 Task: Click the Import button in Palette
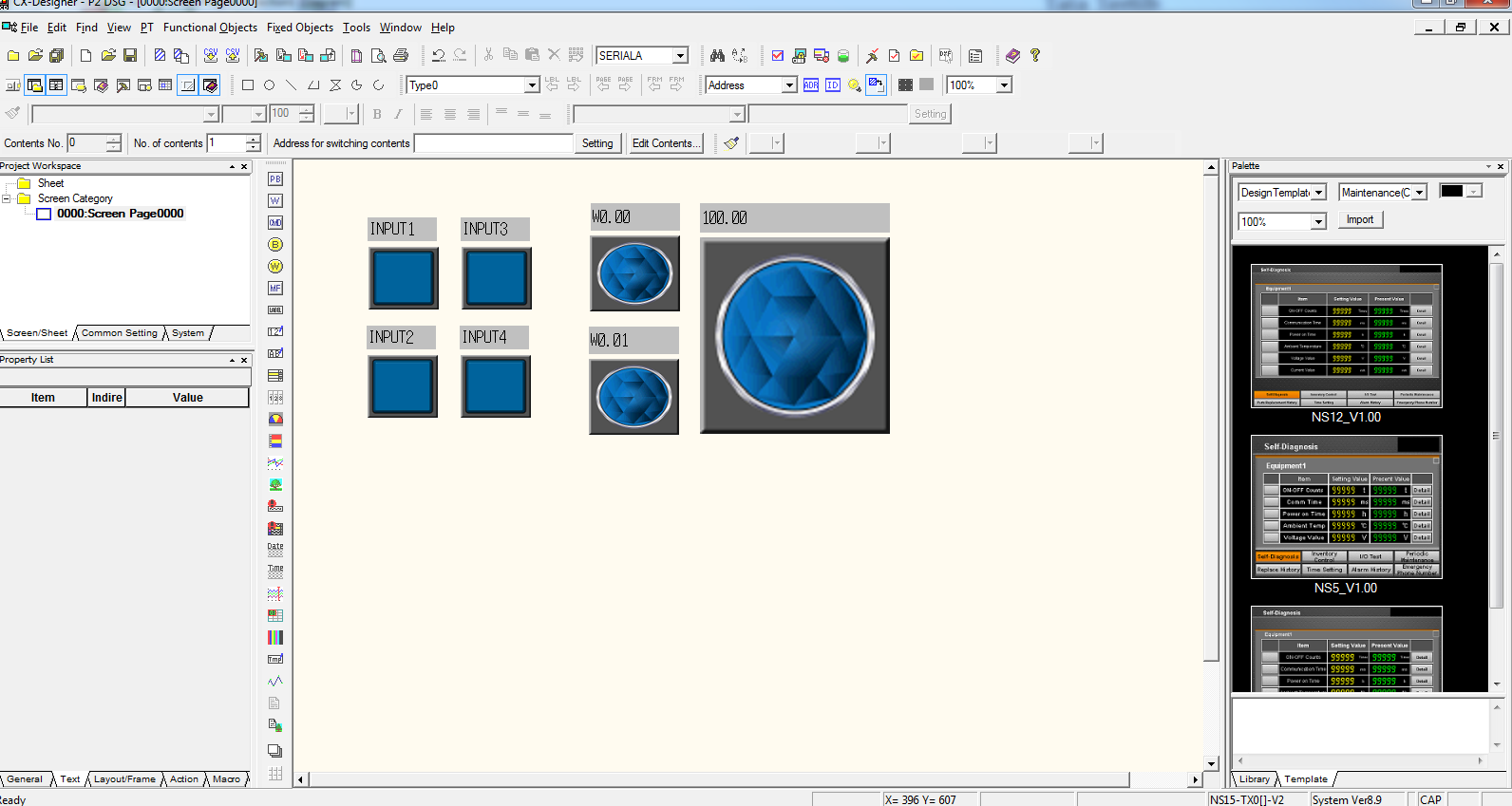point(1359,219)
